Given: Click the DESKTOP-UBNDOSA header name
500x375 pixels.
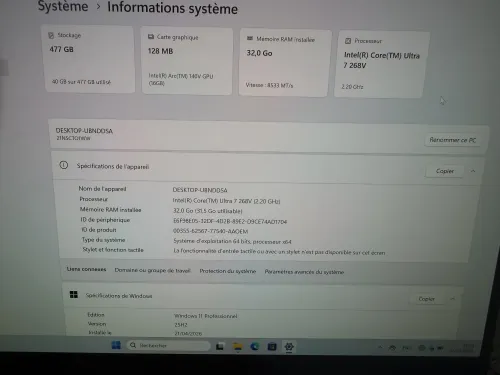Looking at the screenshot, I should click(x=84, y=131).
